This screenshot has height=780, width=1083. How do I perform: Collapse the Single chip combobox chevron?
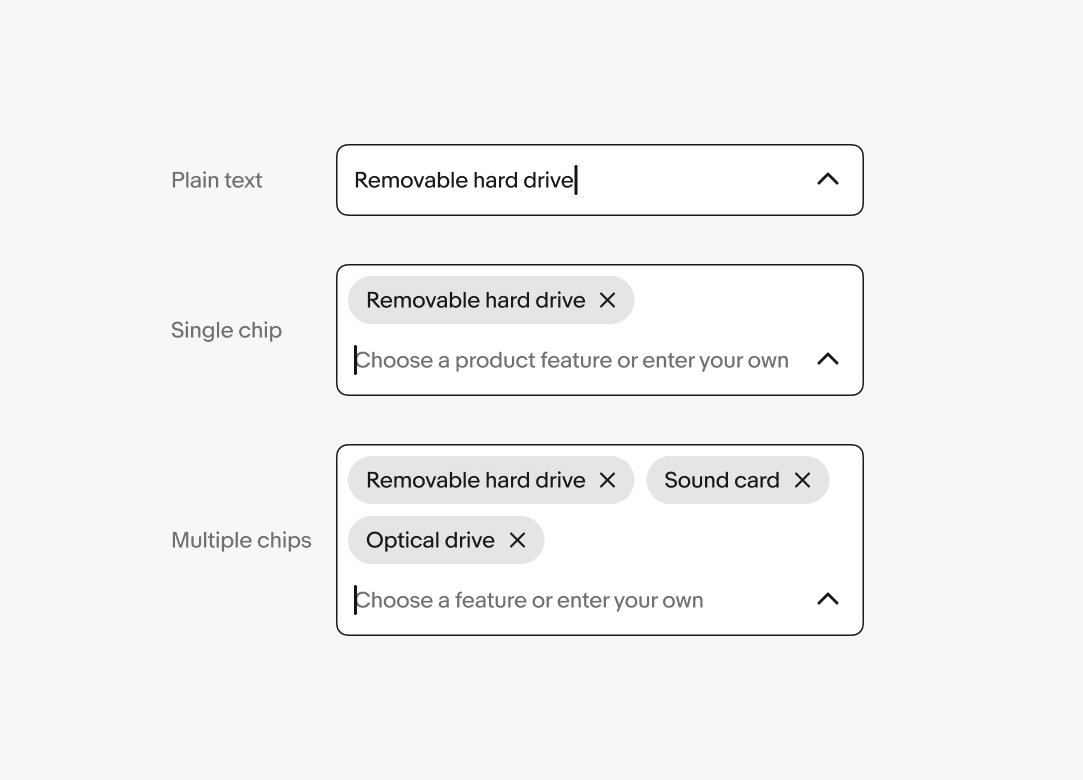click(827, 360)
